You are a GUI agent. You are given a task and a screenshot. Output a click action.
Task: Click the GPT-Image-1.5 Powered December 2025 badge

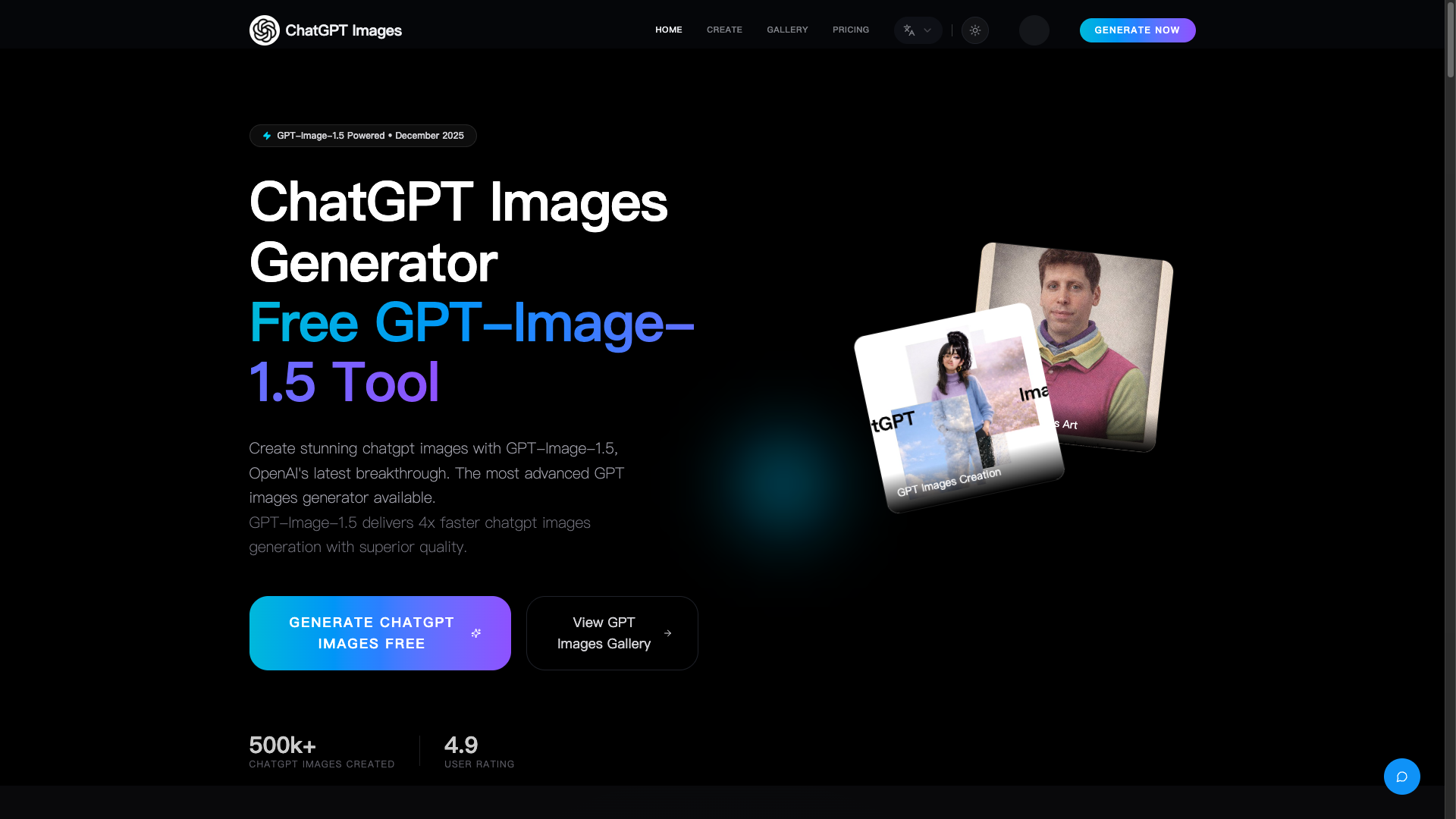click(362, 136)
